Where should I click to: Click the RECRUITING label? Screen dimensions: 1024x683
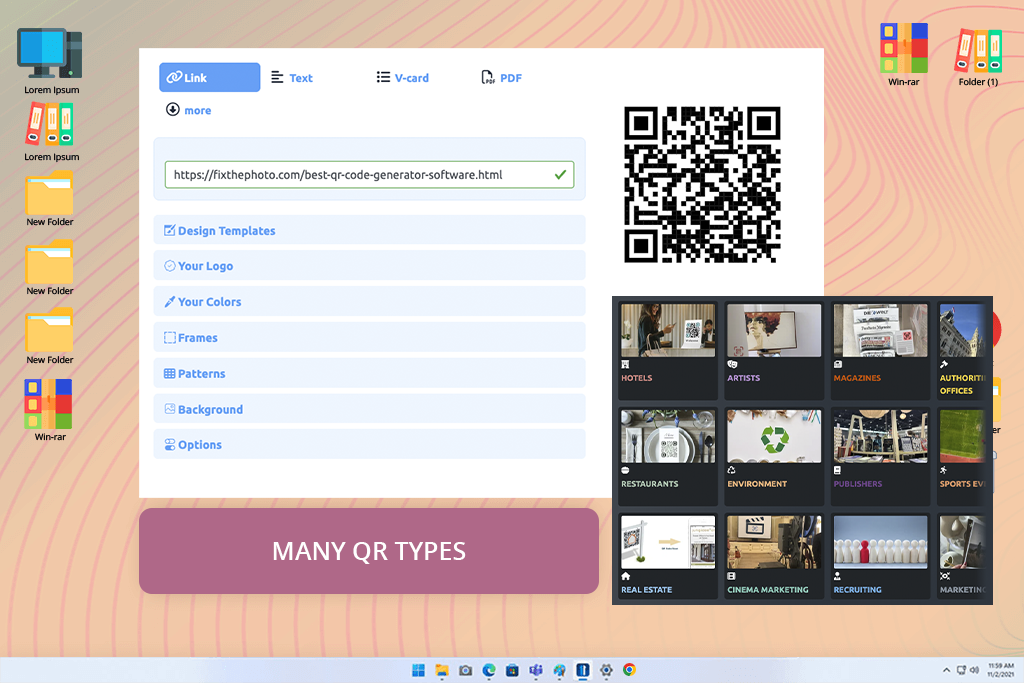click(x=857, y=590)
